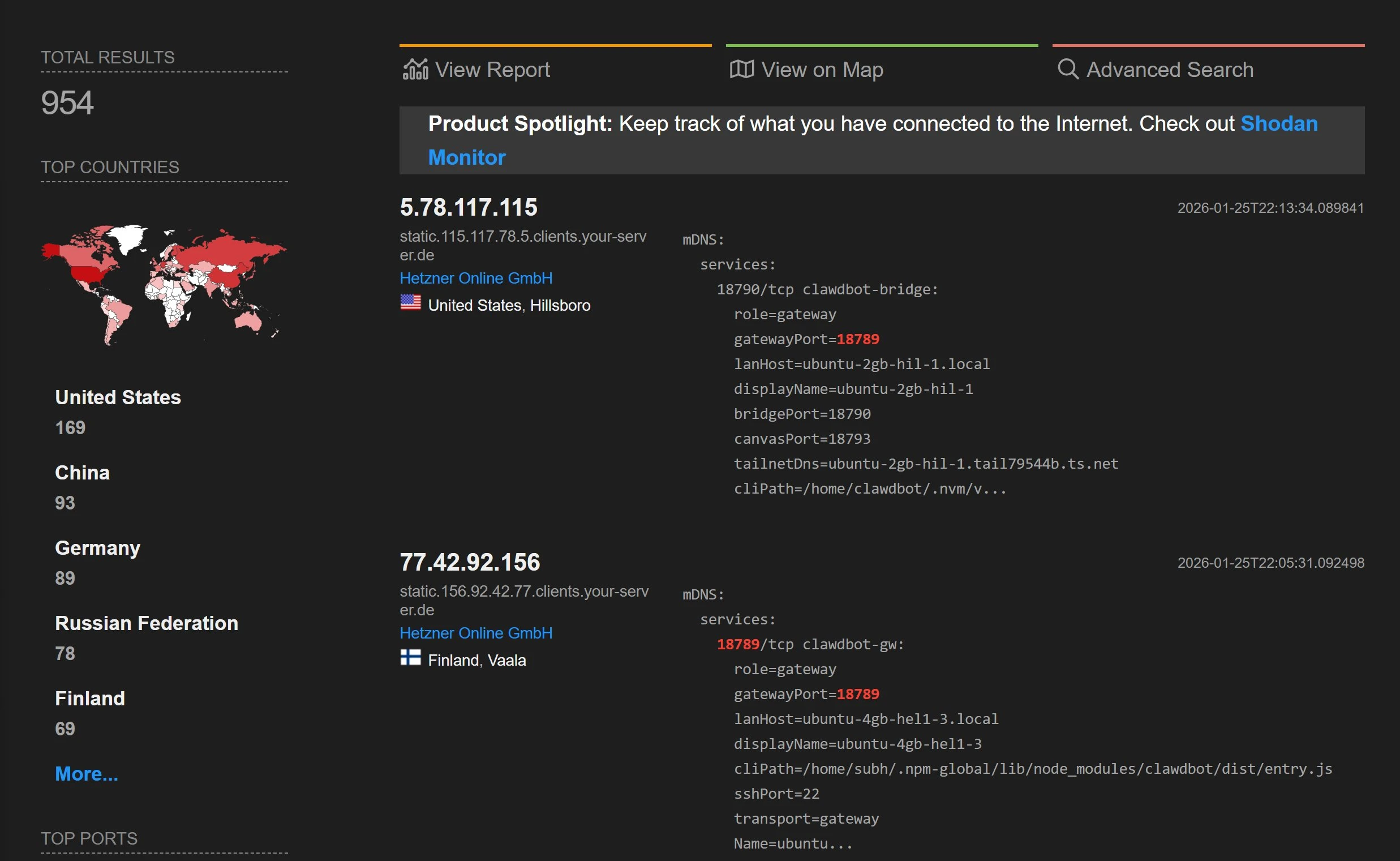This screenshot has height=861, width=1400.
Task: Click the red 18789 gatewayPort value
Action: point(858,339)
